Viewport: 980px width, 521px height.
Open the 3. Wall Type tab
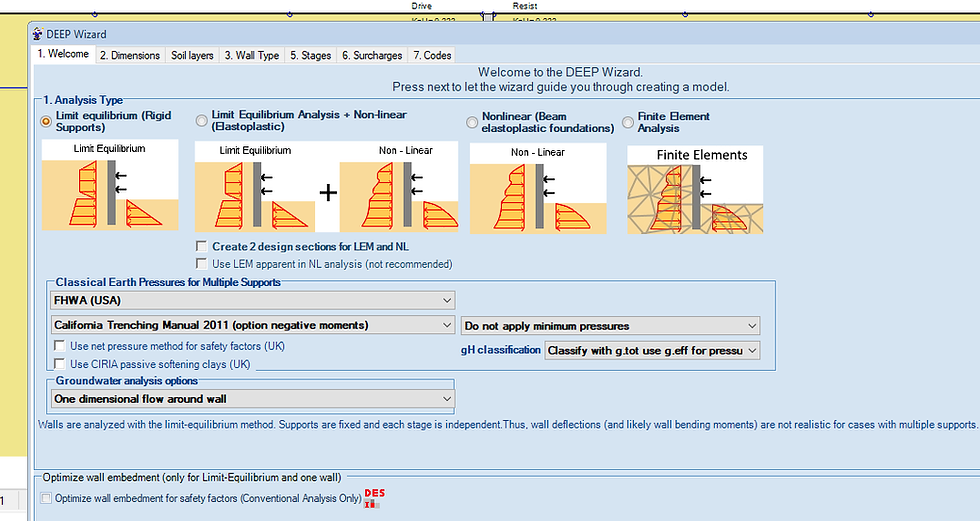pos(252,55)
